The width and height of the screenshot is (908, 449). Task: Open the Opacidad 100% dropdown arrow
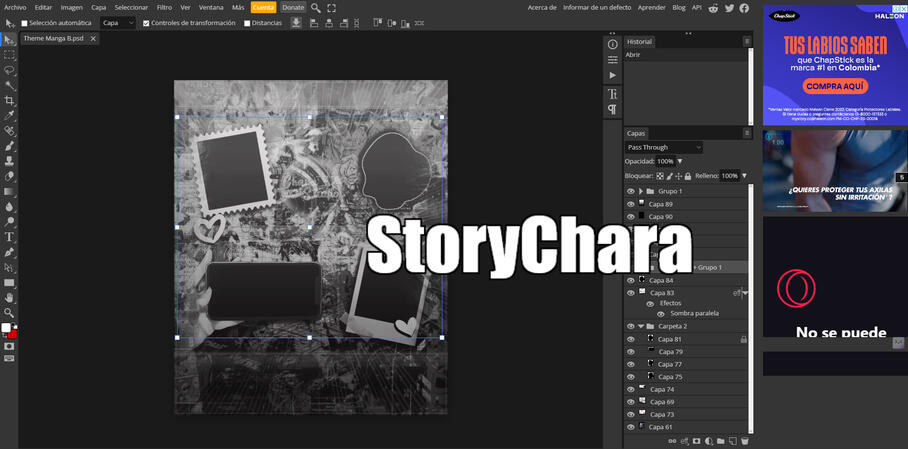[680, 161]
